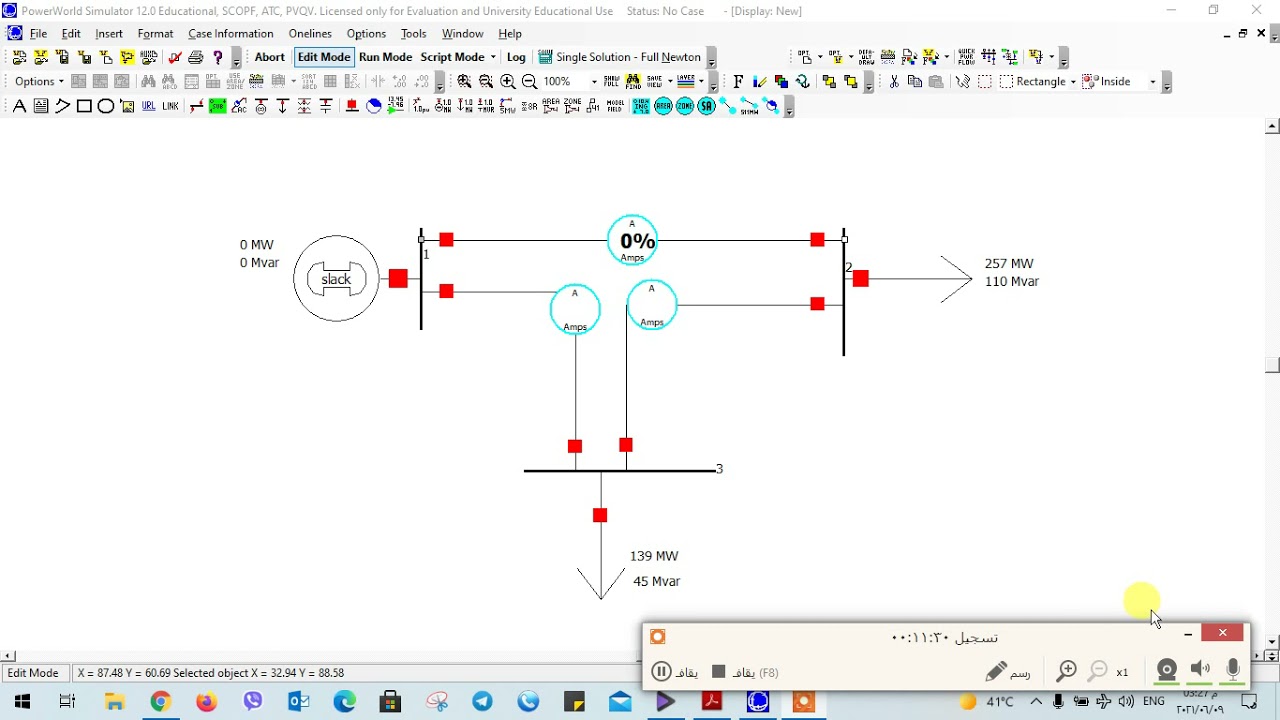Select the red circuit breaker insert tool
This screenshot has height=720, width=1280.
pos(352,106)
